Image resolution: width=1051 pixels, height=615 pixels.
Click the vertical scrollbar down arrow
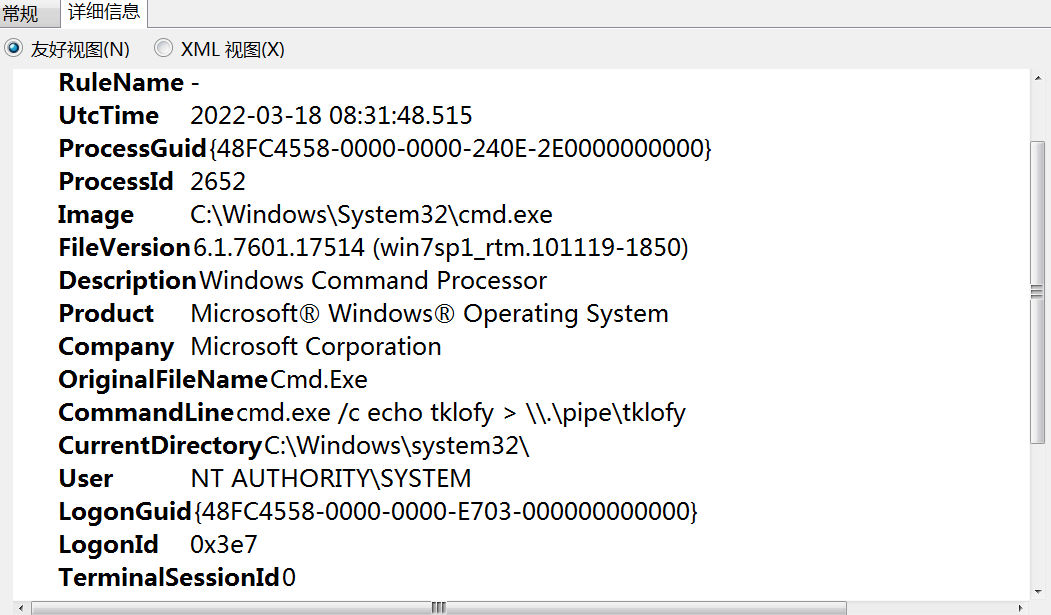pyautogui.click(x=1037, y=590)
